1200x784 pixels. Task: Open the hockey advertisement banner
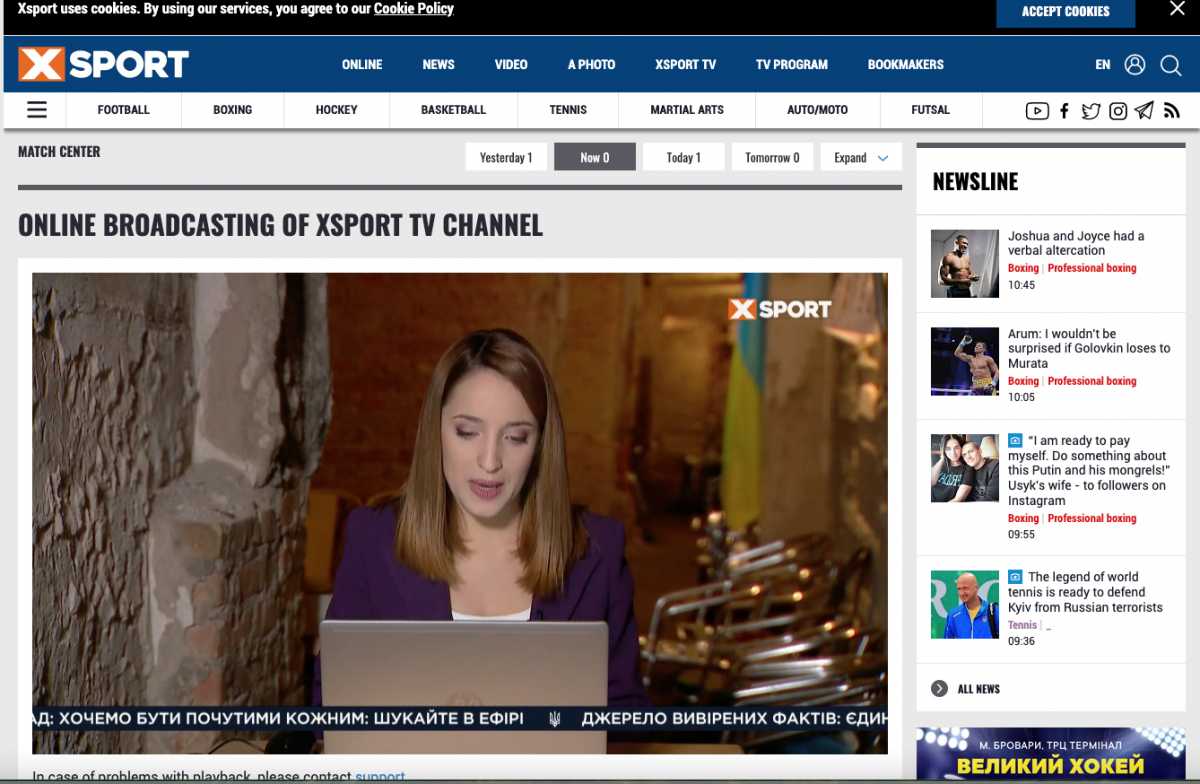(x=1051, y=755)
